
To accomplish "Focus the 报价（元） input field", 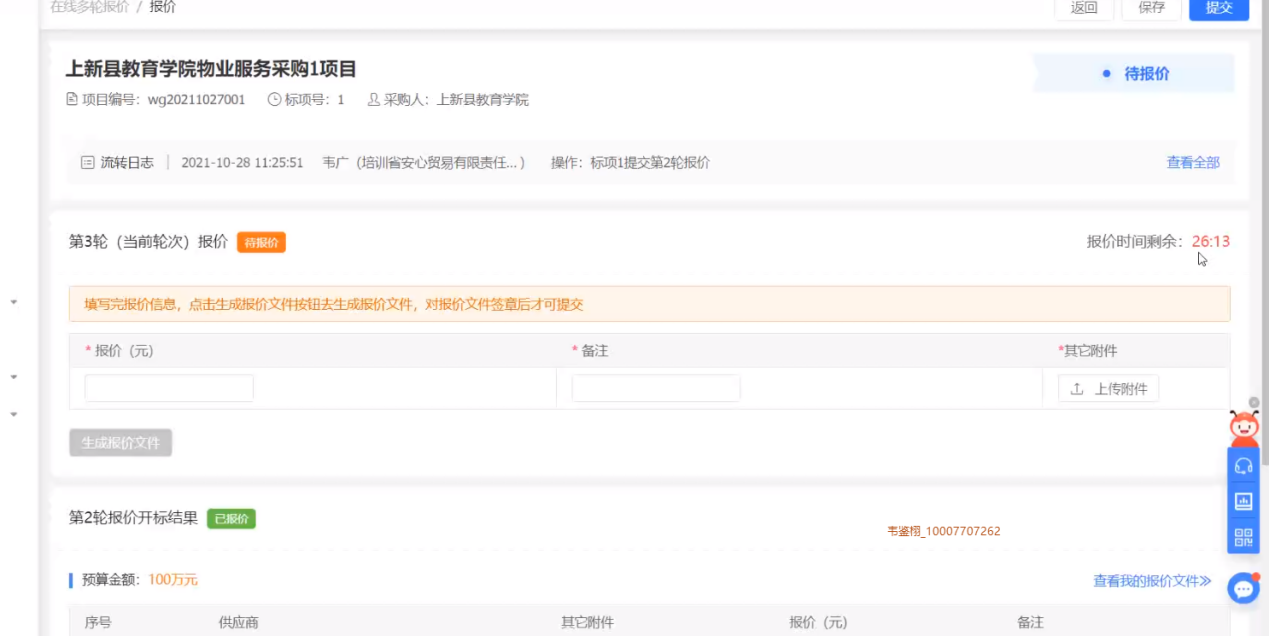I will (x=169, y=388).
